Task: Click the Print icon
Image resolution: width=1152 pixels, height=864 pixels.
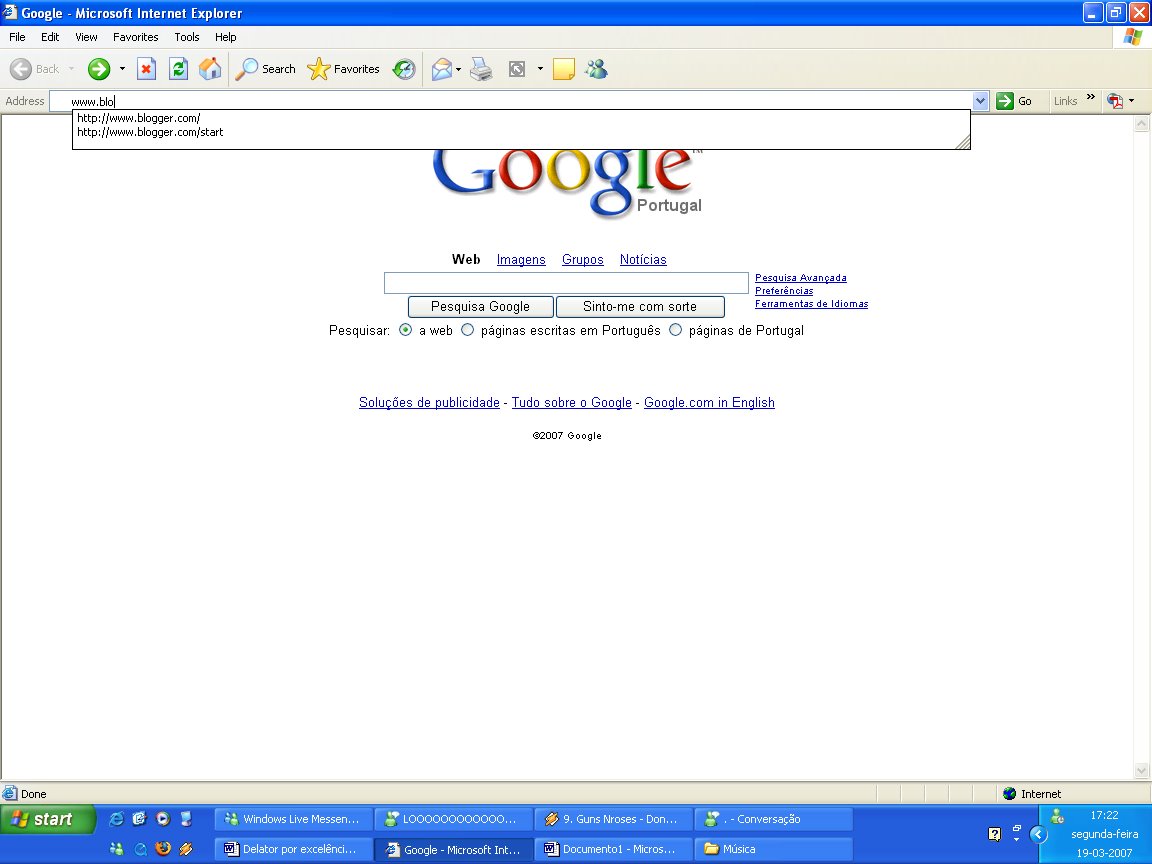Action: click(481, 69)
